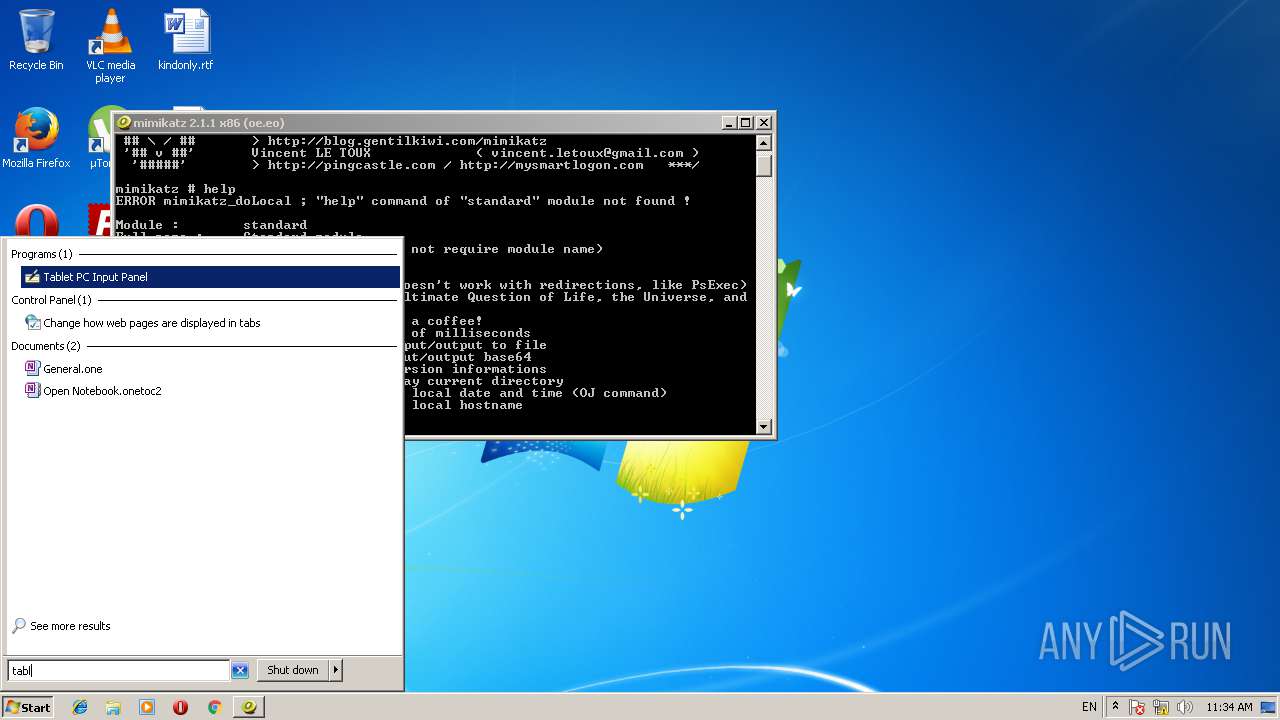The image size is (1280, 720).
Task: Open the volume speaker tray icon
Action: [x=1185, y=707]
